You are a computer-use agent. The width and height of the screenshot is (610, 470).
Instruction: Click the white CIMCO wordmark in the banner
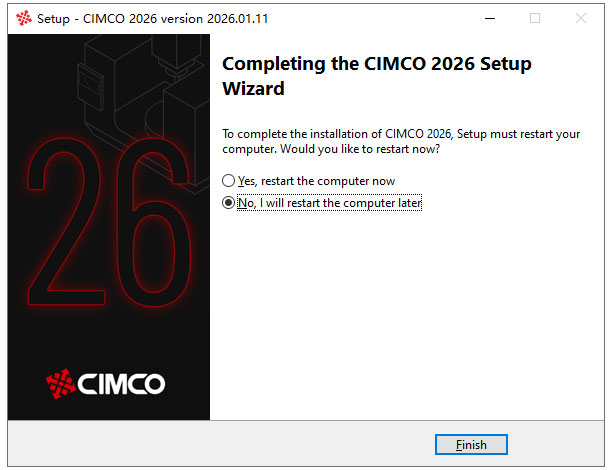pyautogui.click(x=121, y=384)
